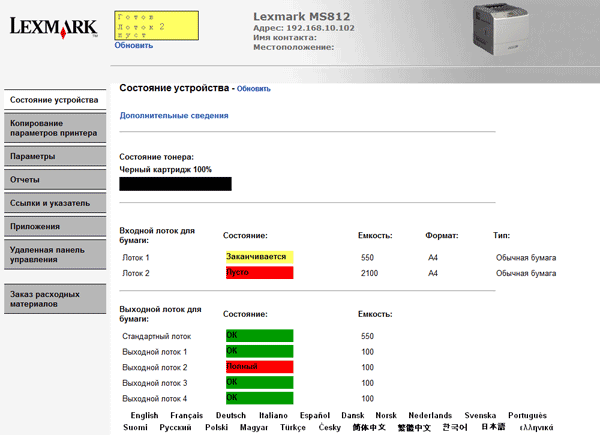The height and width of the screenshot is (435, 600).
Task: Click red Полный status for Выходной лоток 2
Action: click(x=259, y=367)
